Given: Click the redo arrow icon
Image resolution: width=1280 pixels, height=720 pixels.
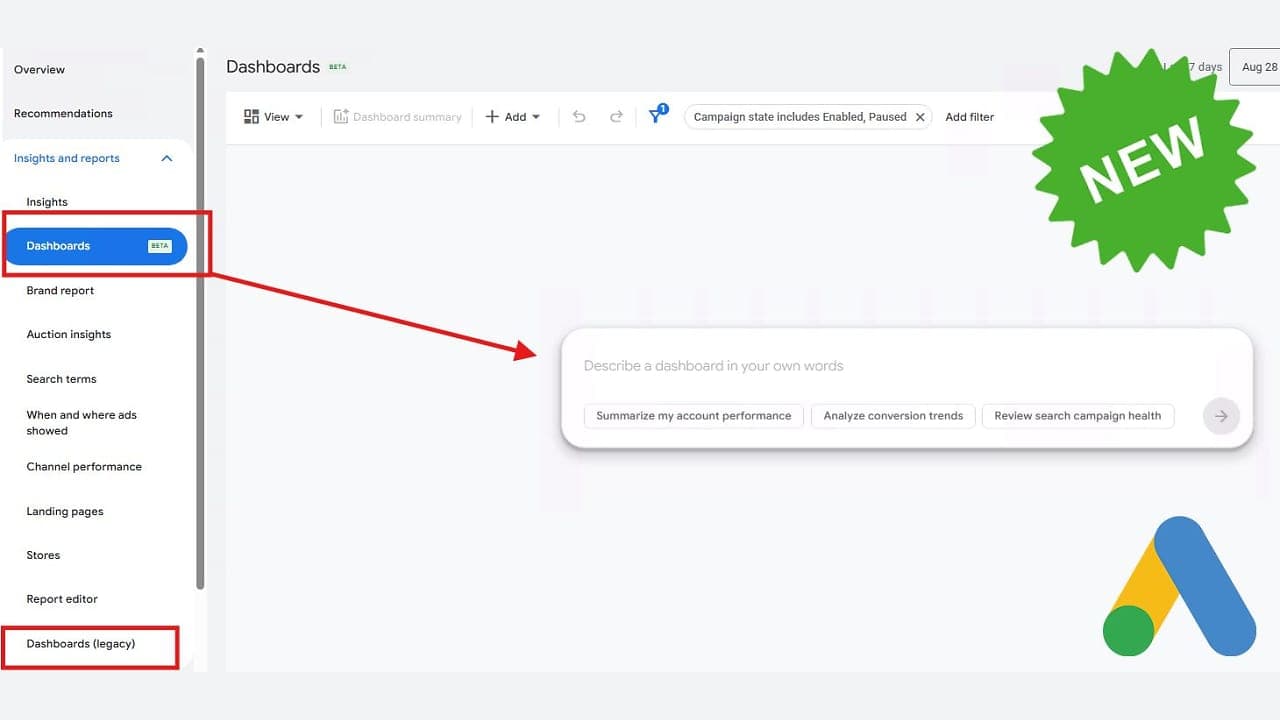Looking at the screenshot, I should (x=616, y=117).
